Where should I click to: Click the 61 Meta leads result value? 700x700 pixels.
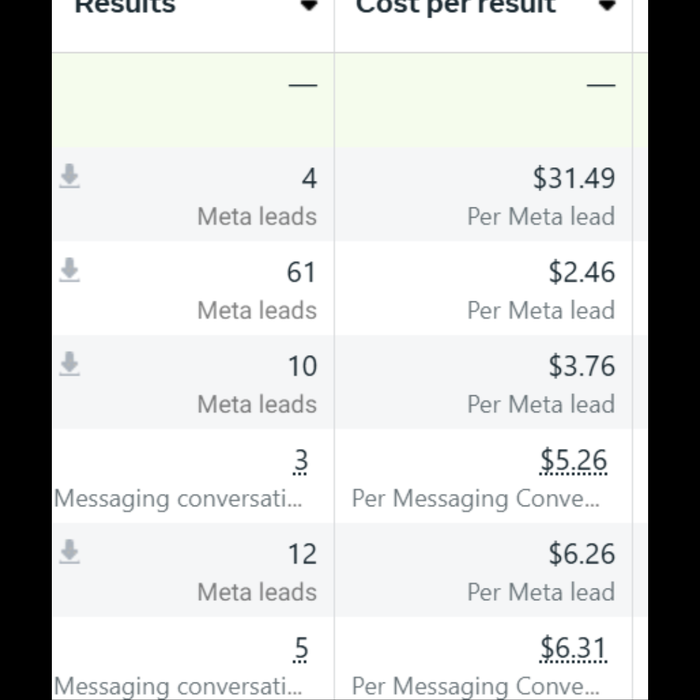302,272
